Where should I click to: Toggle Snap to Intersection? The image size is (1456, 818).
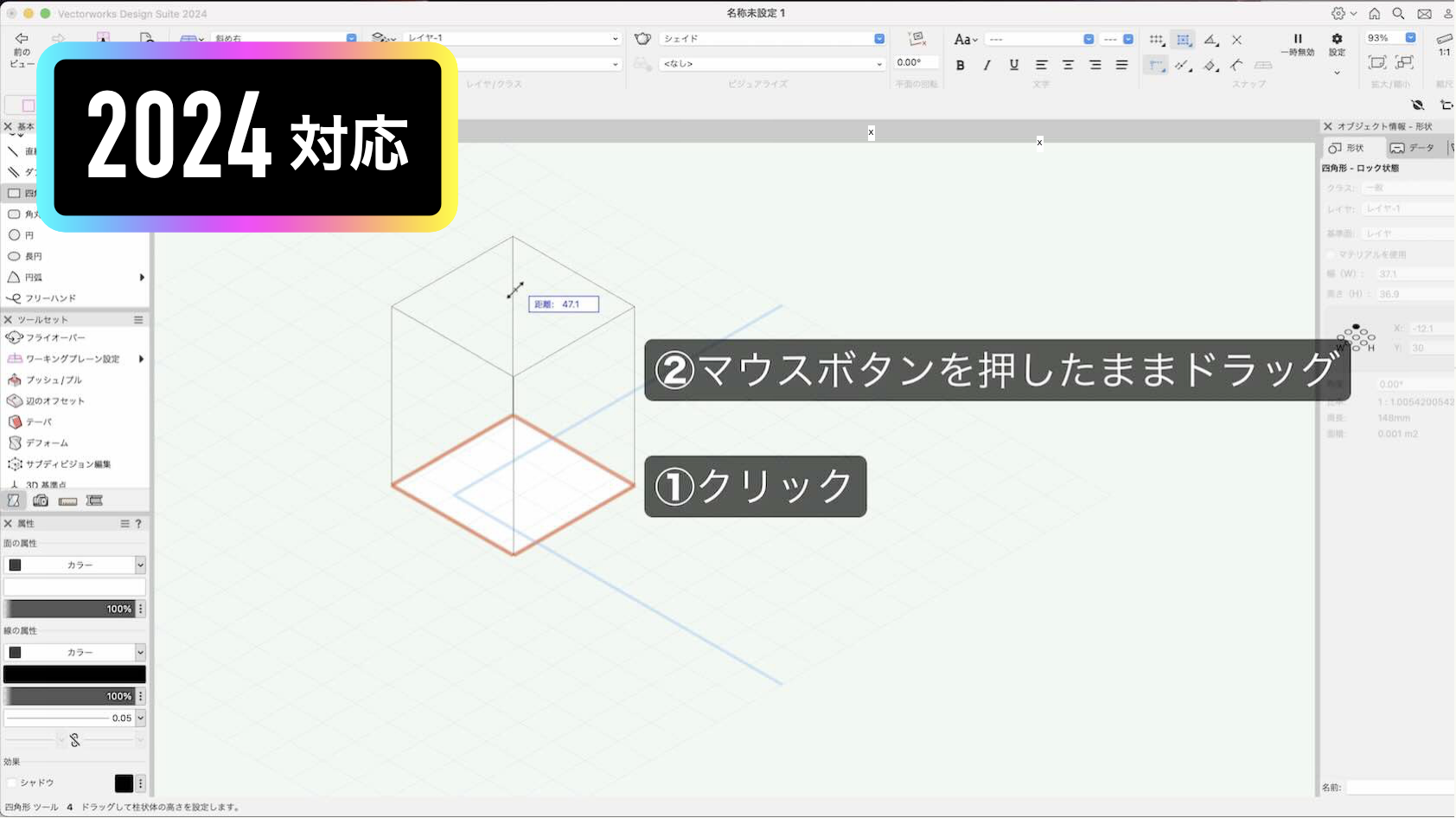[x=1236, y=40]
